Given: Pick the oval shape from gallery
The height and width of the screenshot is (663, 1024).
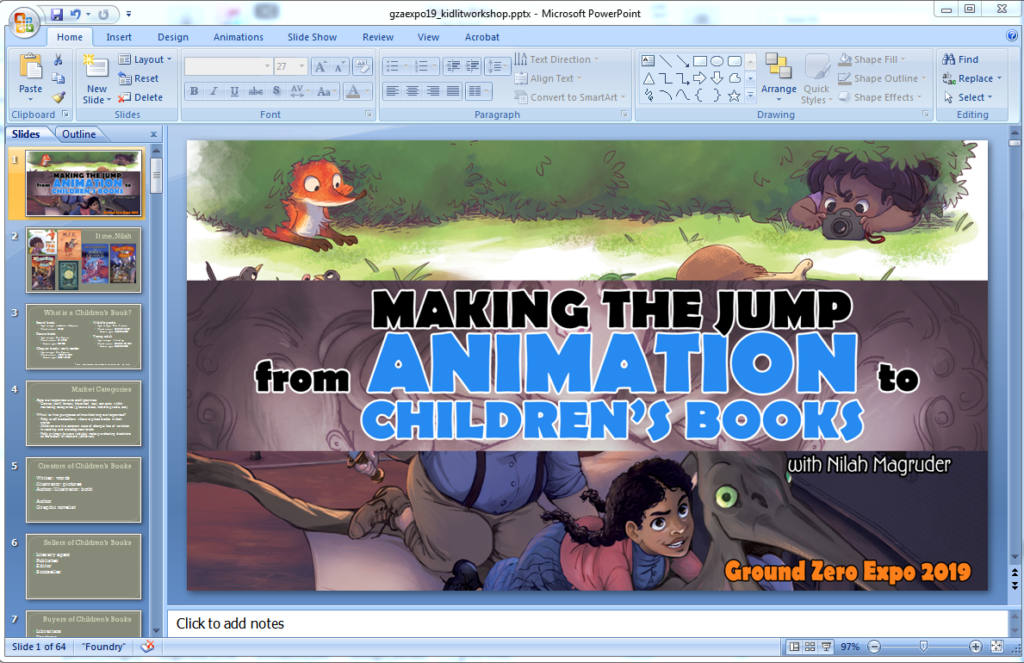Looking at the screenshot, I should pyautogui.click(x=717, y=61).
